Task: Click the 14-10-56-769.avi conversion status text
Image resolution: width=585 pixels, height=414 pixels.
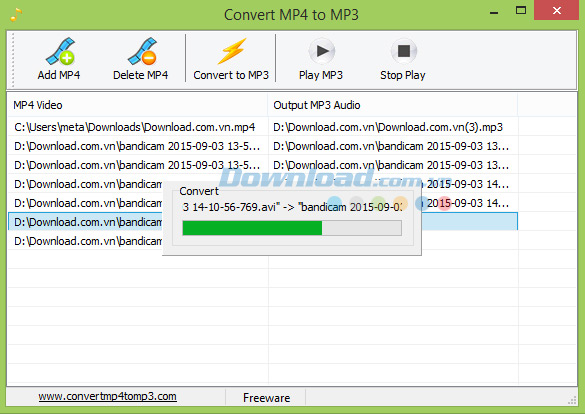Action: (292, 207)
